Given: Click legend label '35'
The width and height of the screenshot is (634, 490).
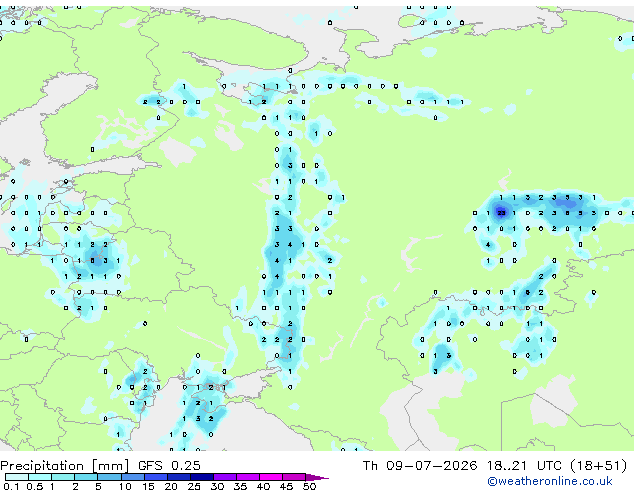Looking at the screenshot, I should click(240, 486).
